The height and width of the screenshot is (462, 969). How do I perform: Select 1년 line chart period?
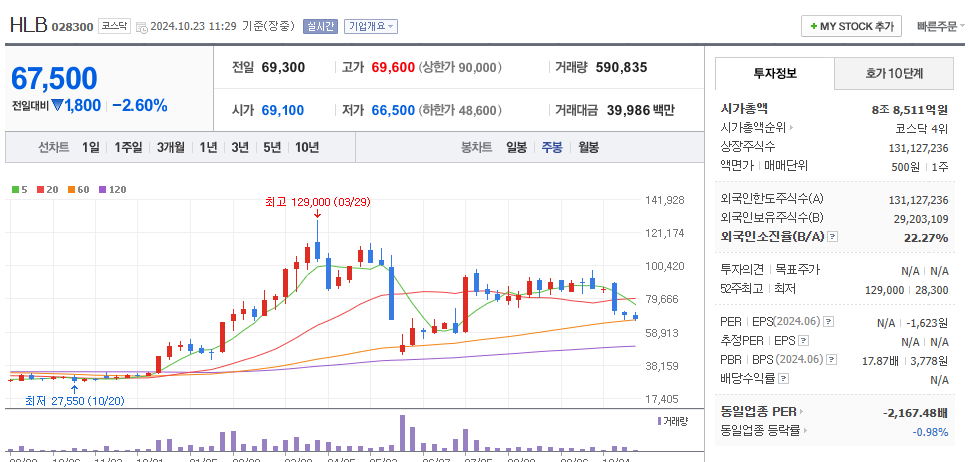(x=208, y=148)
